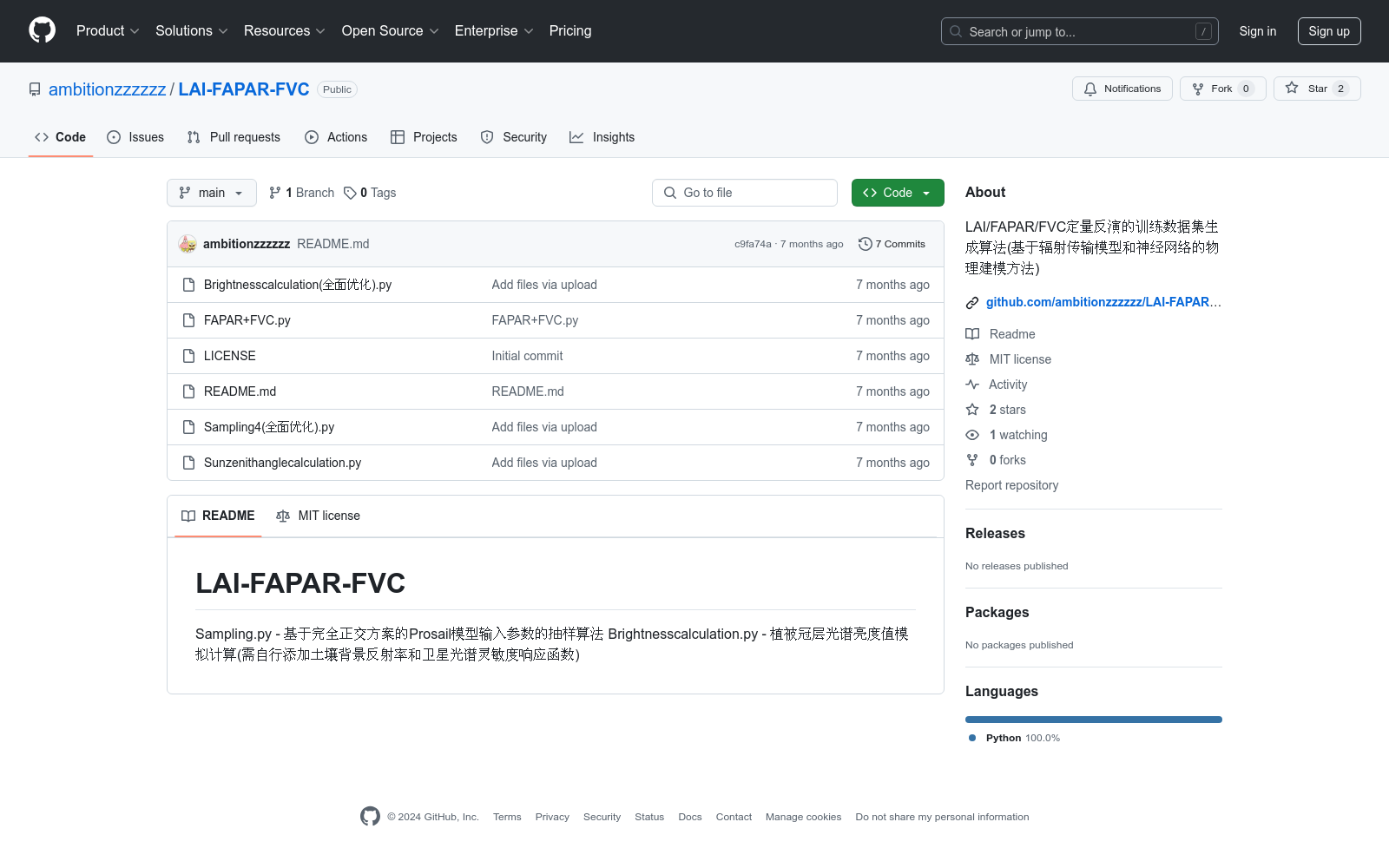The width and height of the screenshot is (1389, 868).
Task: Expand the Open Source menu
Action: tap(391, 30)
